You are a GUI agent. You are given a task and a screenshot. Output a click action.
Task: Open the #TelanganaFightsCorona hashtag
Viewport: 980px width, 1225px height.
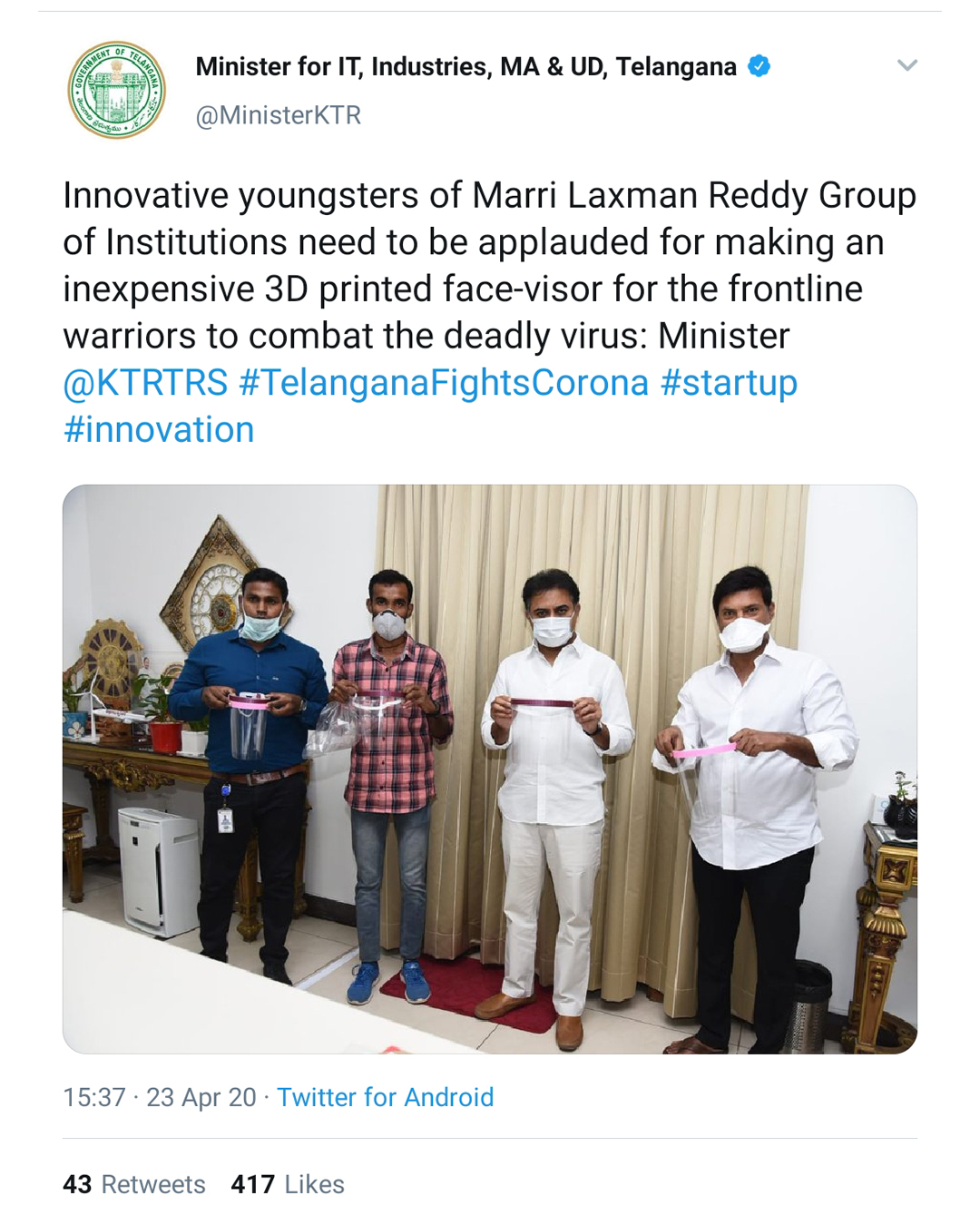[x=444, y=382]
